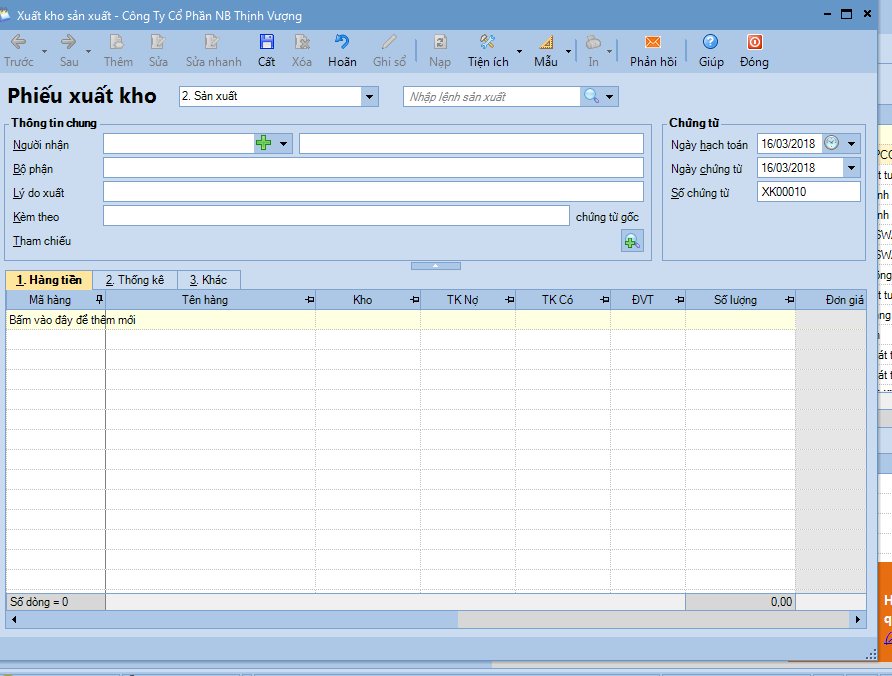This screenshot has width=892, height=676.
Task: Pin the TK Nợ column
Action: pyautogui.click(x=510, y=299)
